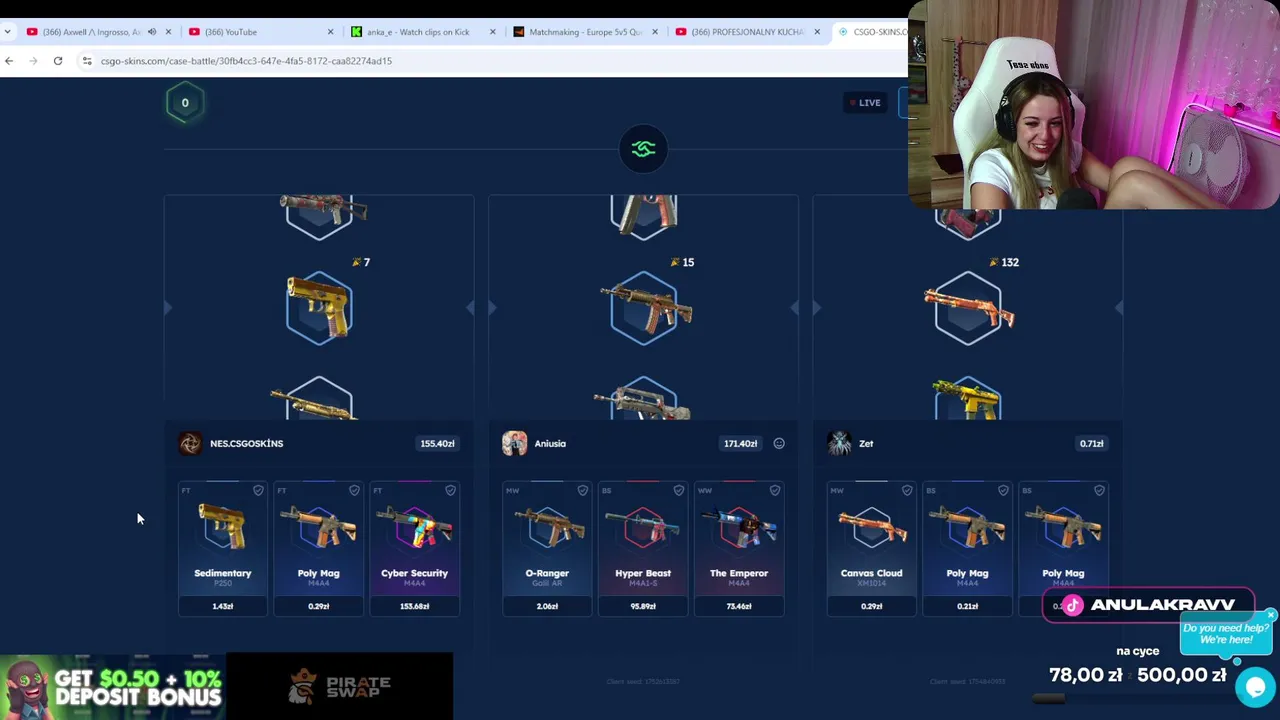Open the live chat support bubble
The image size is (1280, 720).
pyautogui.click(x=1255, y=687)
